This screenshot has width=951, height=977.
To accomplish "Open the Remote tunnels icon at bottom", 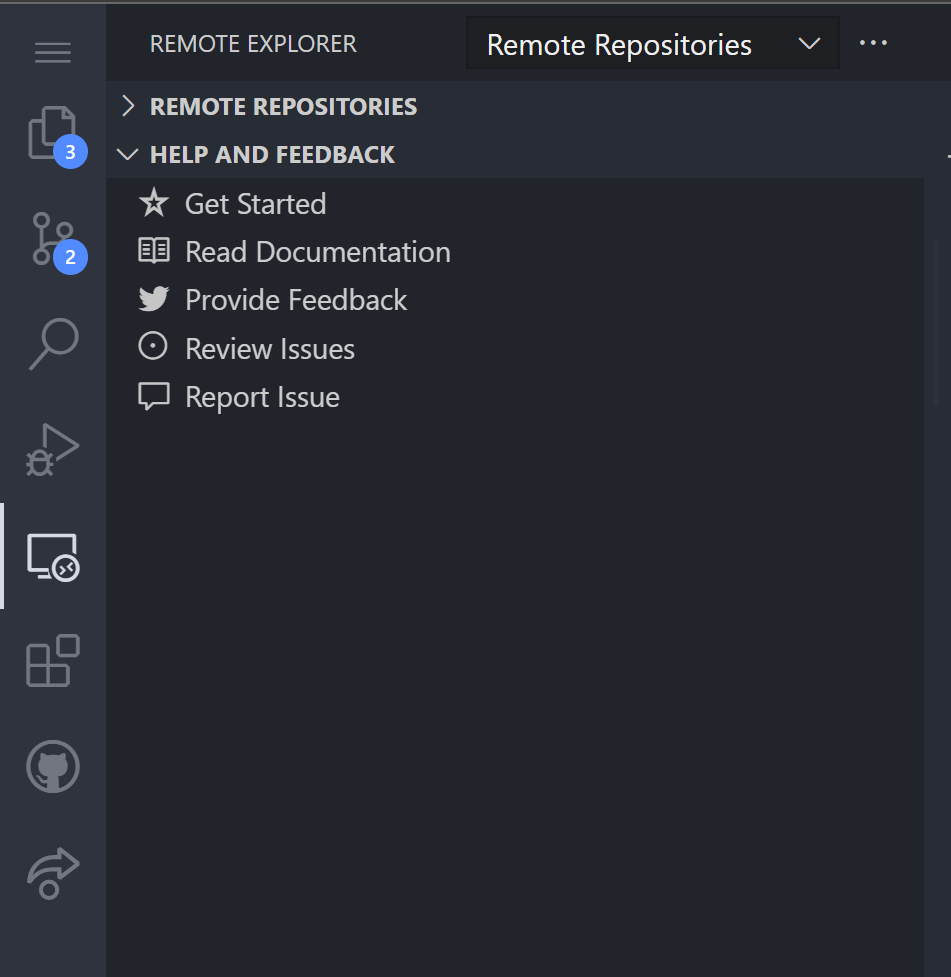I will (52, 872).
